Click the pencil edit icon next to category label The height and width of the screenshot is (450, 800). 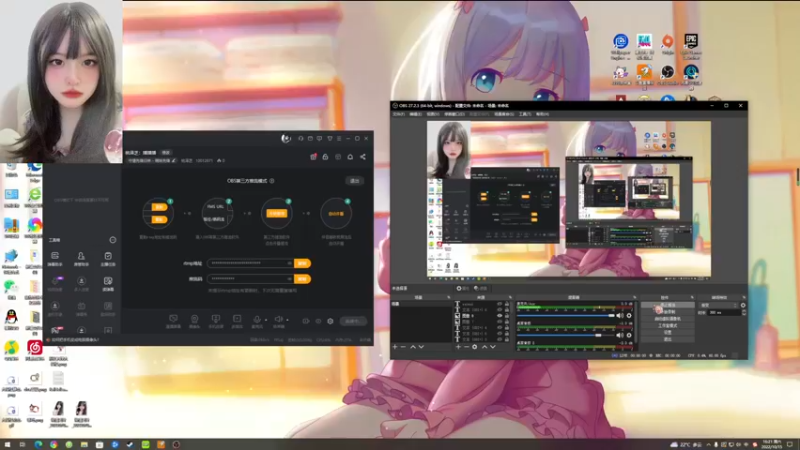pos(173,160)
